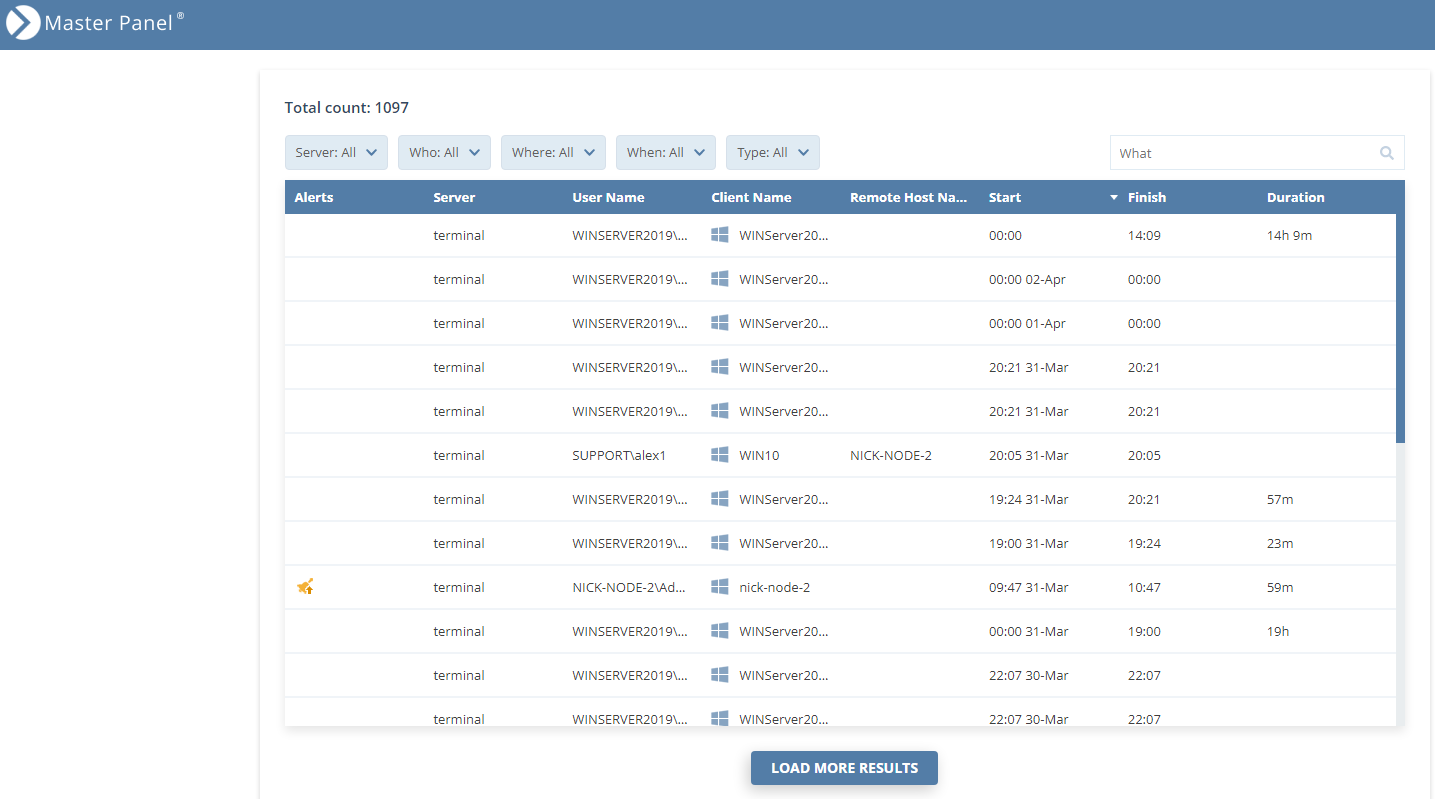
Task: Sort by Duration column header
Action: click(x=1295, y=198)
